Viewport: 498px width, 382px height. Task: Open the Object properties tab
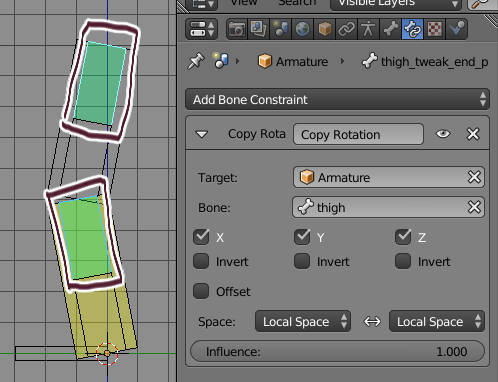tap(324, 29)
